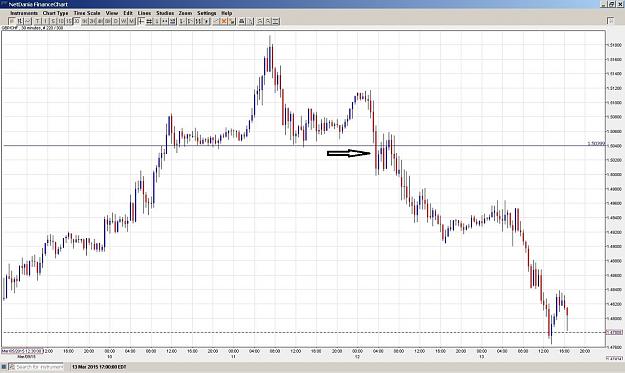Click the 13 Mar 2015 17:00:00 EDT status text
The height and width of the screenshot is (373, 625).
click(99, 367)
